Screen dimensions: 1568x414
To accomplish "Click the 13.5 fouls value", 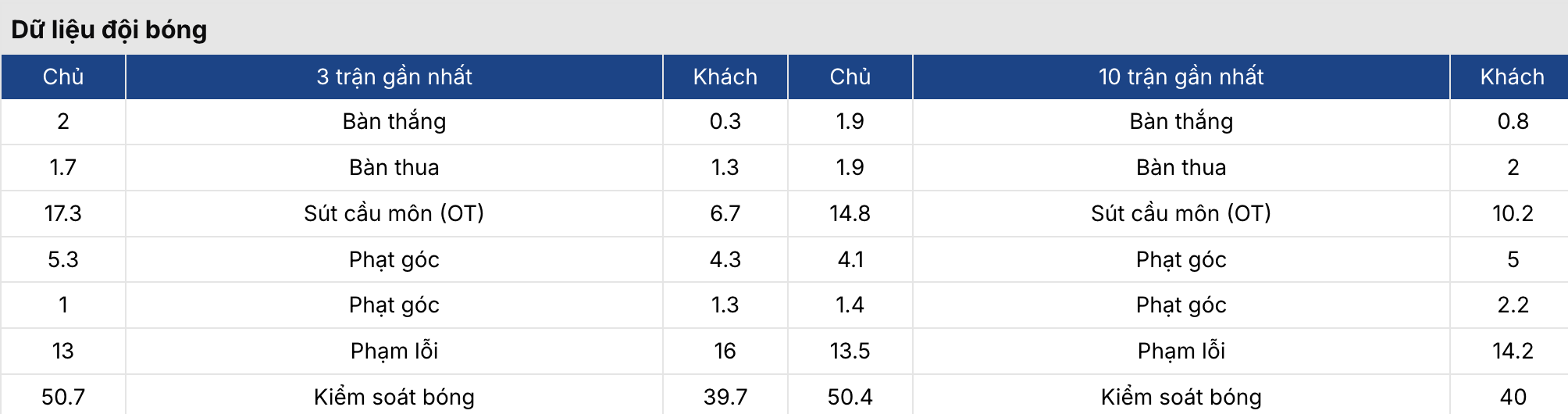I will pos(850,351).
